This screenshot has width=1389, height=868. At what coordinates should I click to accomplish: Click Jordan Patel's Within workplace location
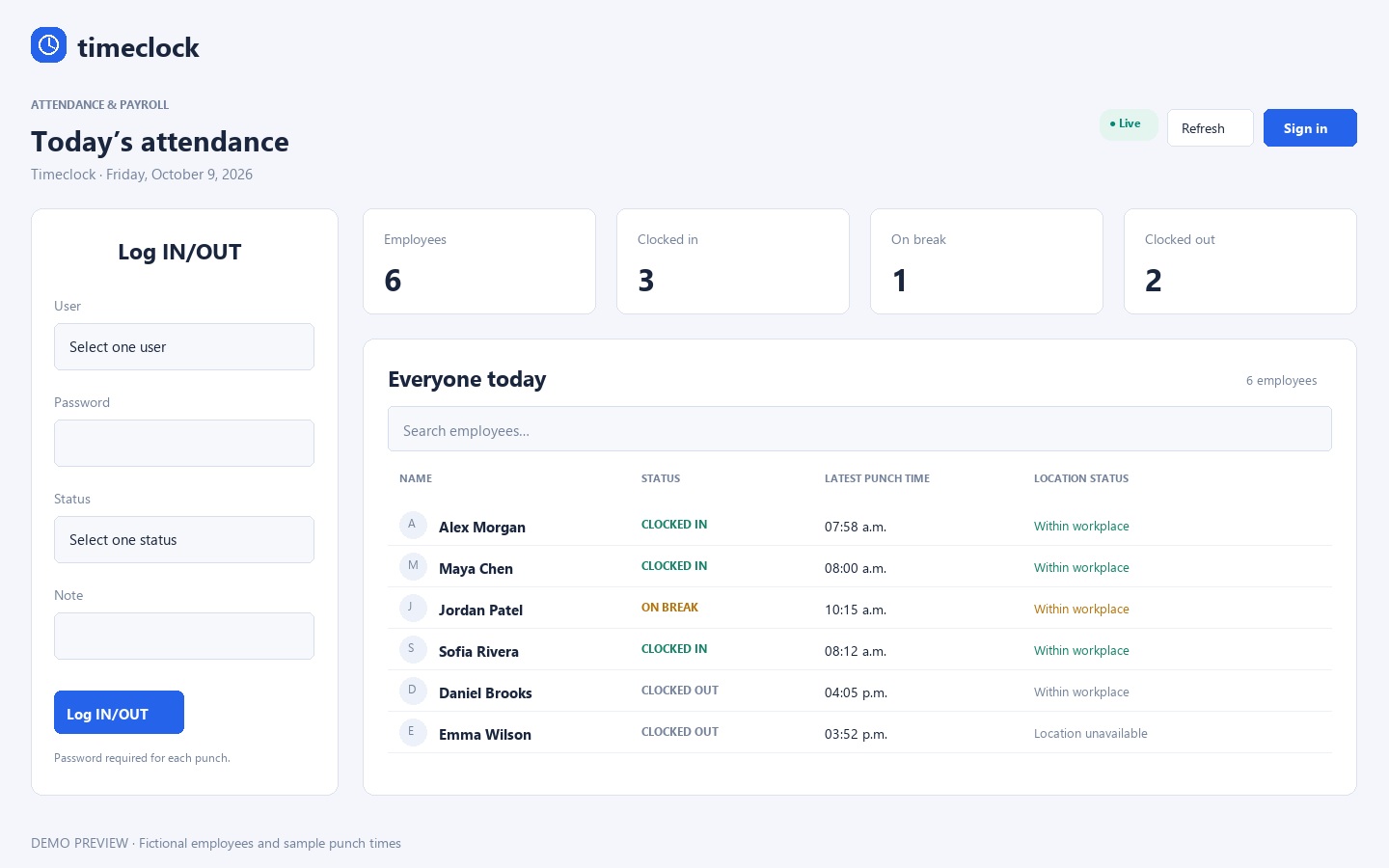click(x=1081, y=610)
